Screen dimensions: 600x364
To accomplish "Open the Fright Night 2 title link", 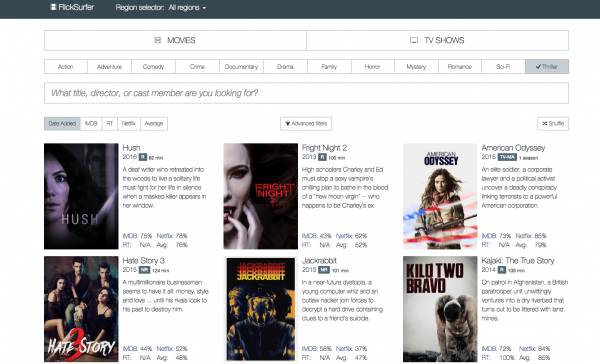I will [x=324, y=148].
